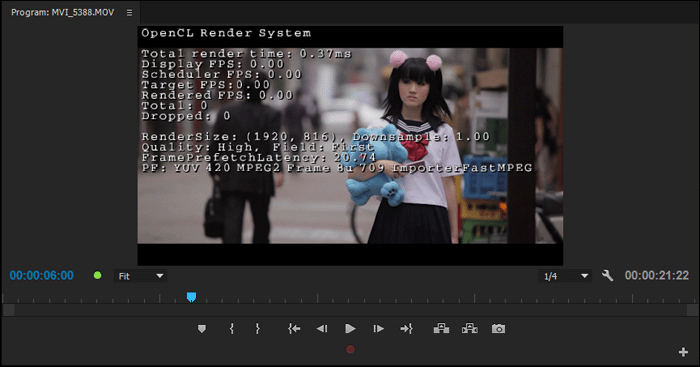Click the Mark Out bracket button
Image resolution: width=700 pixels, height=367 pixels.
[x=258, y=329]
